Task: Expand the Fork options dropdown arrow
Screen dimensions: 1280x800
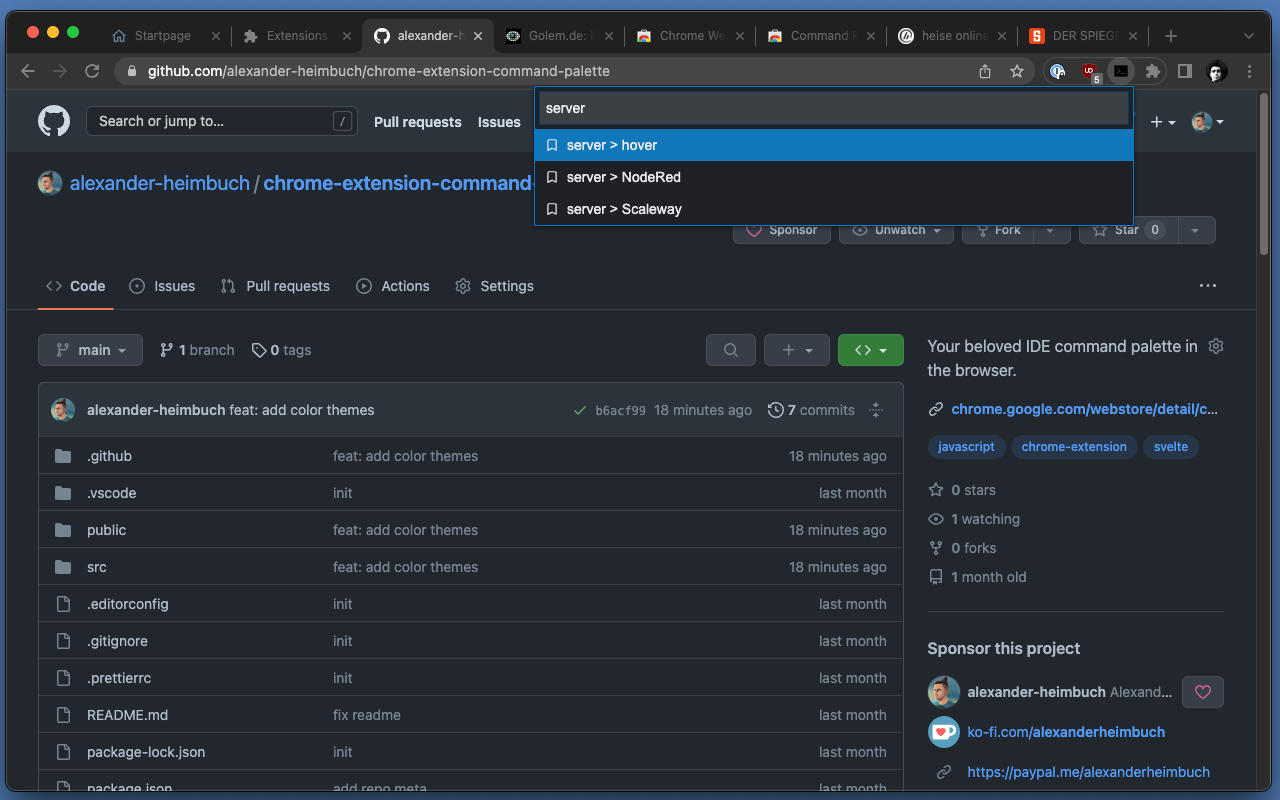Action: click(1050, 230)
